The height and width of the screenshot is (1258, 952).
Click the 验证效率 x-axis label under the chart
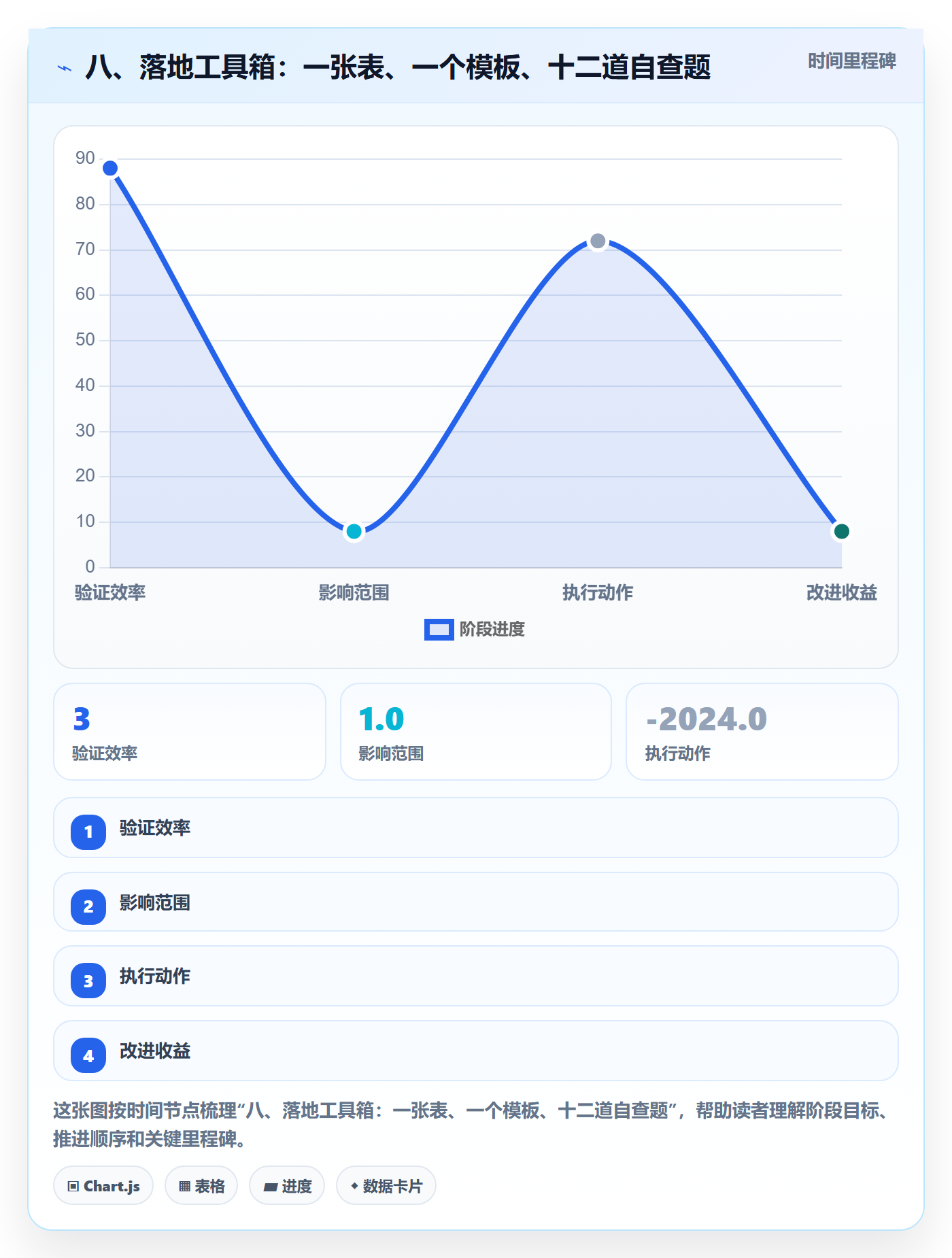click(x=110, y=593)
